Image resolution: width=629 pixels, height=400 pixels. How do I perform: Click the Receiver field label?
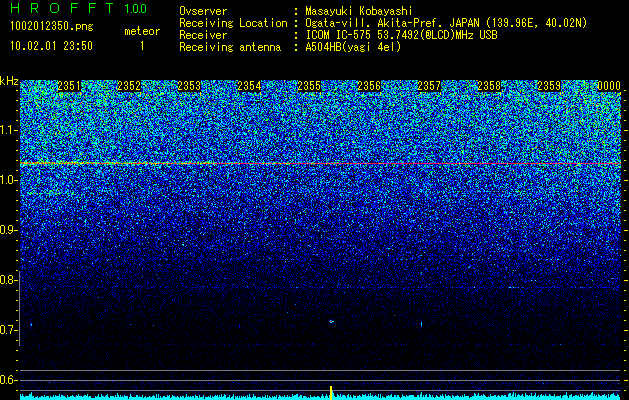click(x=203, y=35)
